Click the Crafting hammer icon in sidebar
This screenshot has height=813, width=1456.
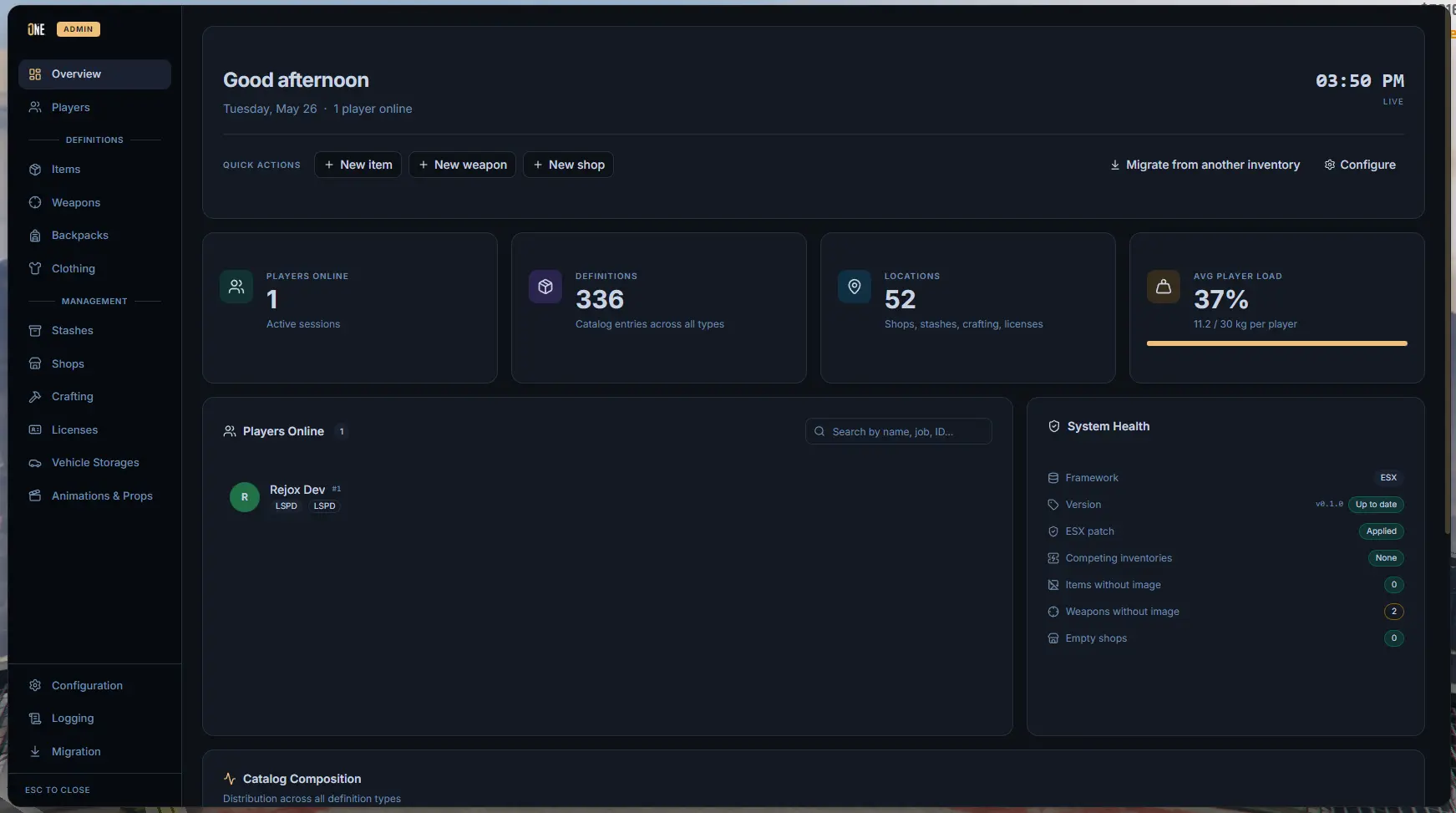[35, 397]
